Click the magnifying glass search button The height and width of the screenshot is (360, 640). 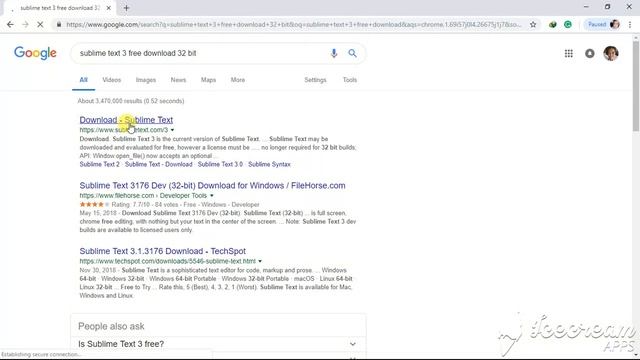pyautogui.click(x=352, y=53)
